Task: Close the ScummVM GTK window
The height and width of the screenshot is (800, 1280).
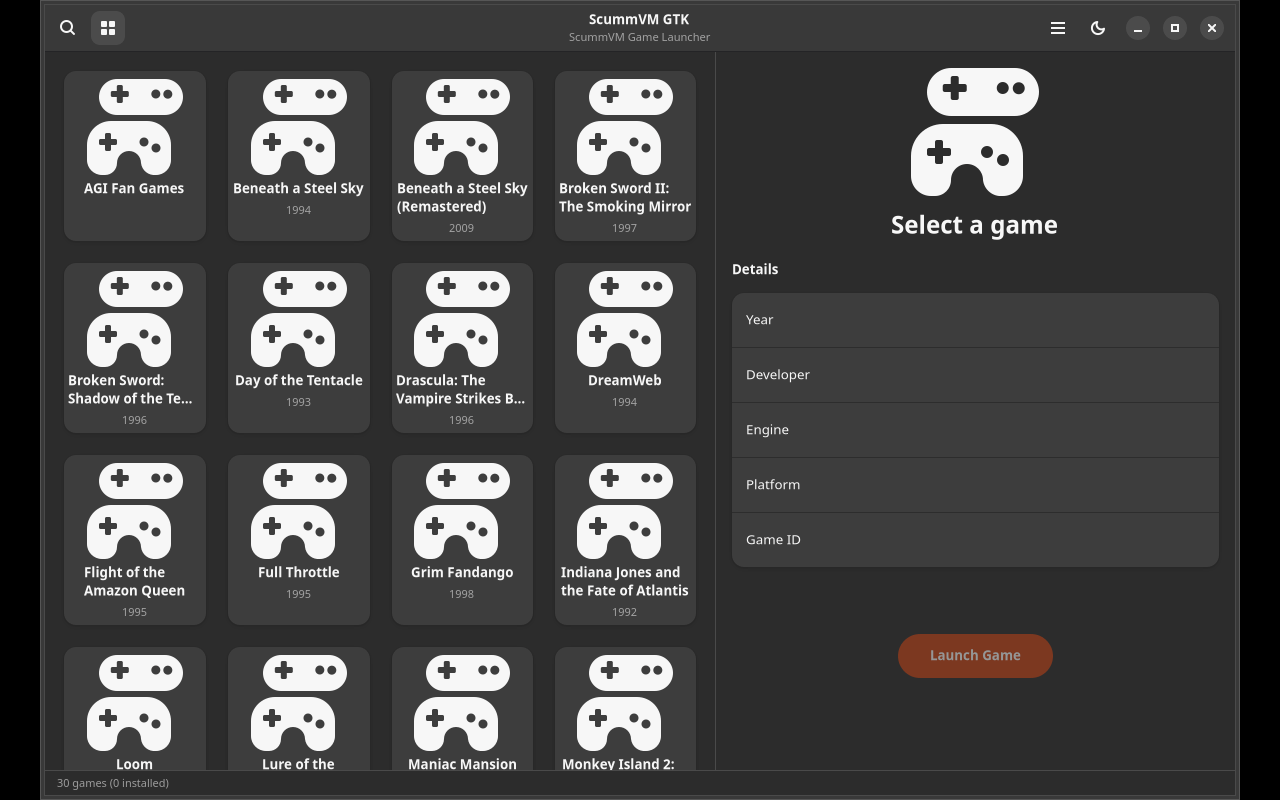Action: (x=1212, y=28)
